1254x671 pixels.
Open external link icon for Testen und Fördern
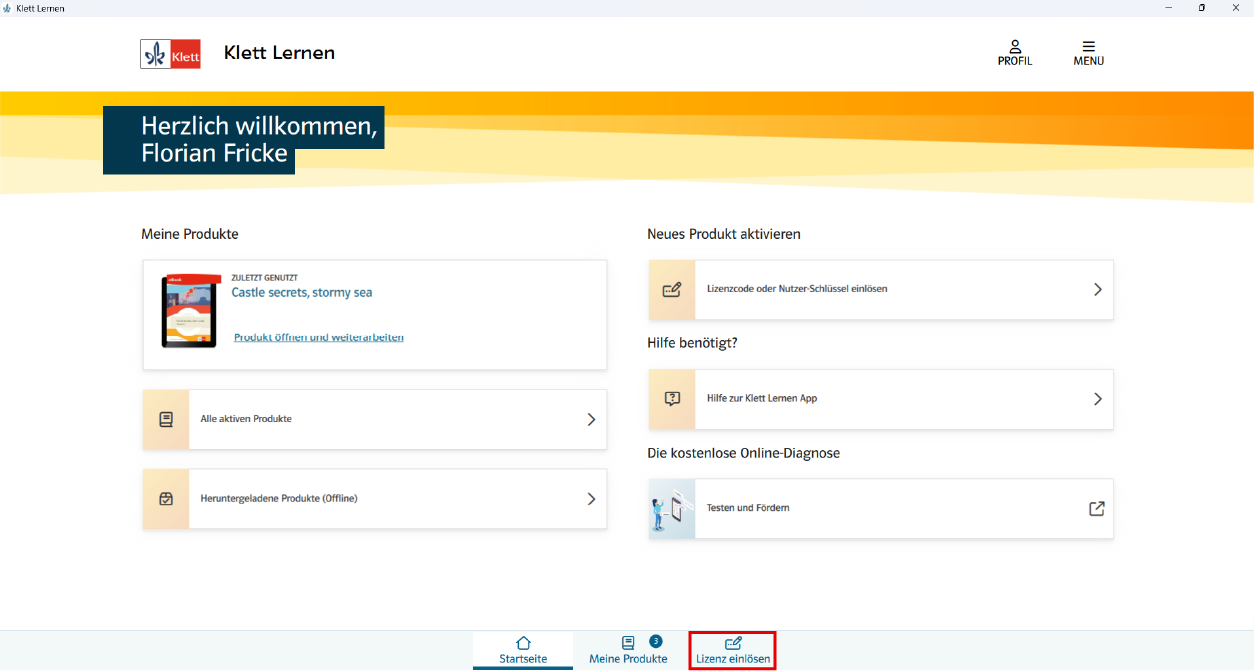click(x=1096, y=508)
